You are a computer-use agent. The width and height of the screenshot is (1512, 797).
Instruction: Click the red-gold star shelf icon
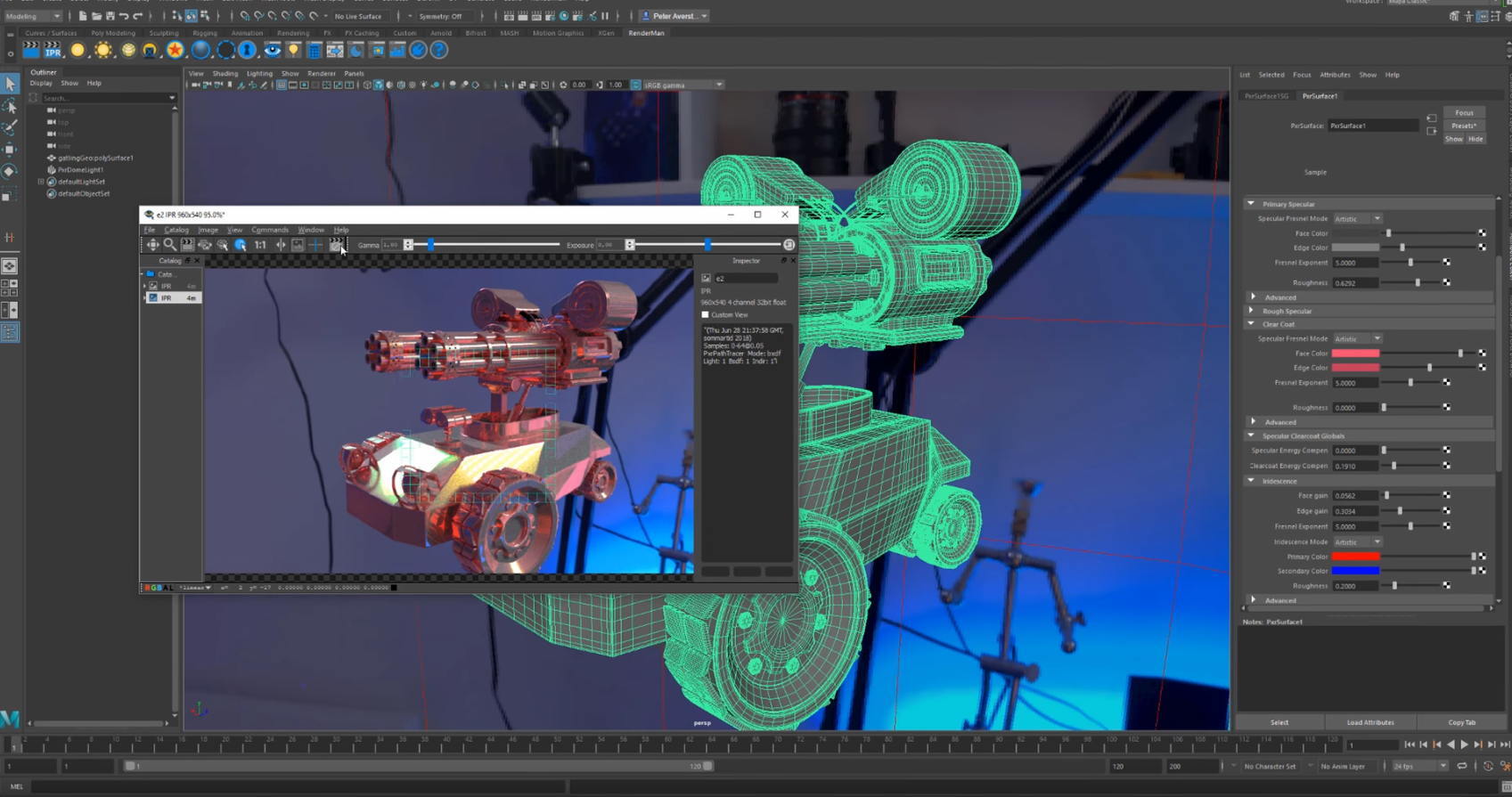(x=175, y=51)
